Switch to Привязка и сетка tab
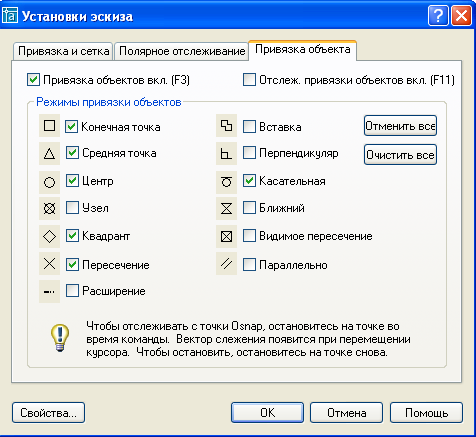This screenshot has height=437, width=476. [63, 51]
